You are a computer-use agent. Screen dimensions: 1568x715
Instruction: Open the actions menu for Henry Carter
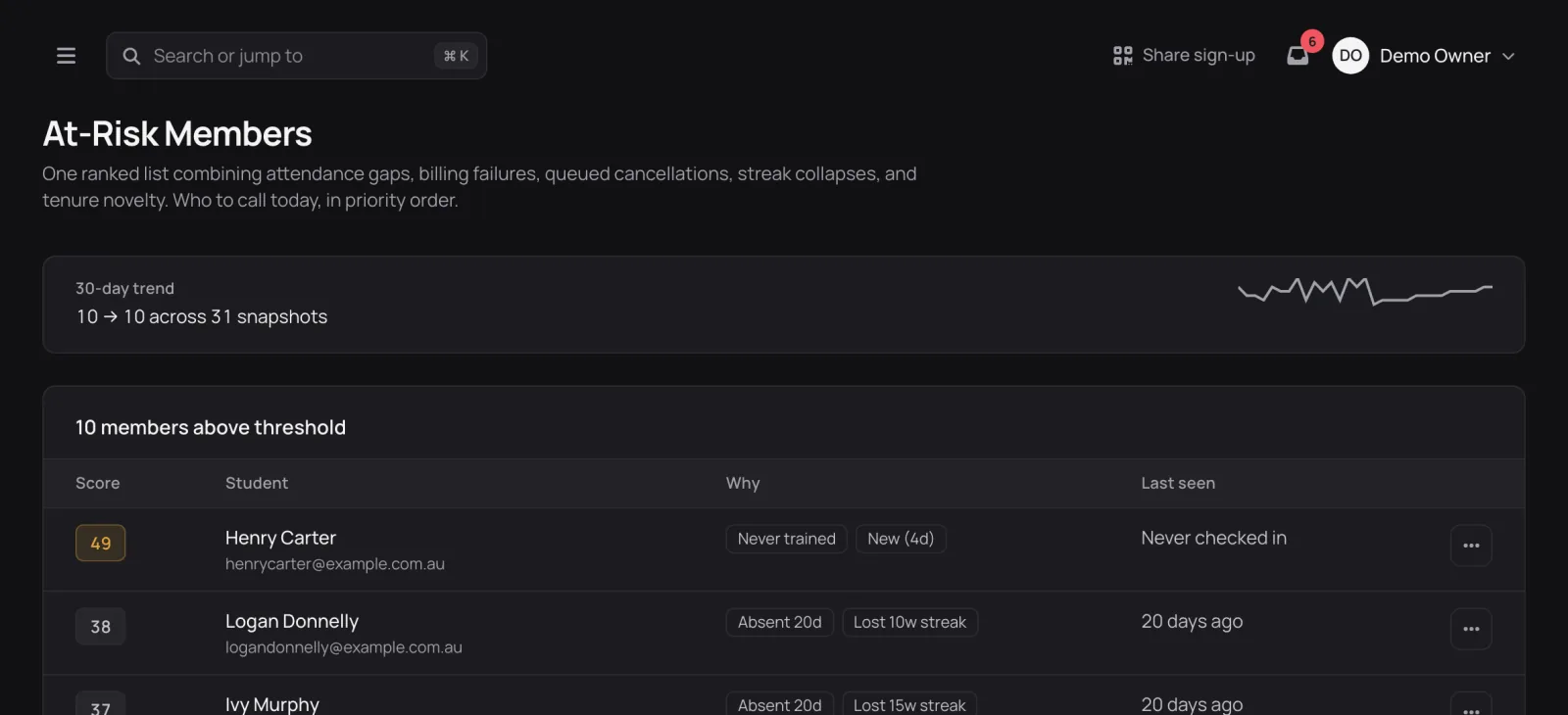click(1471, 546)
